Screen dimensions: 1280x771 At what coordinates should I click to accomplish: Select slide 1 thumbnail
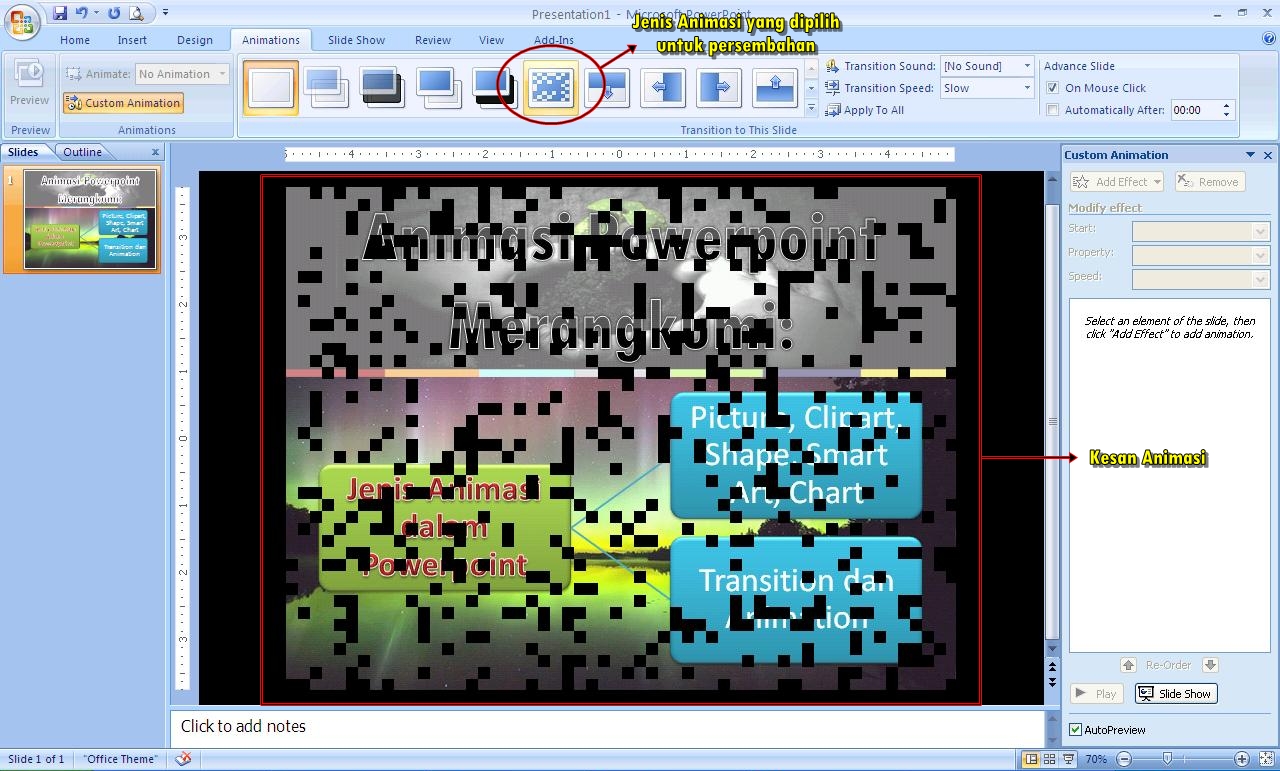90,220
